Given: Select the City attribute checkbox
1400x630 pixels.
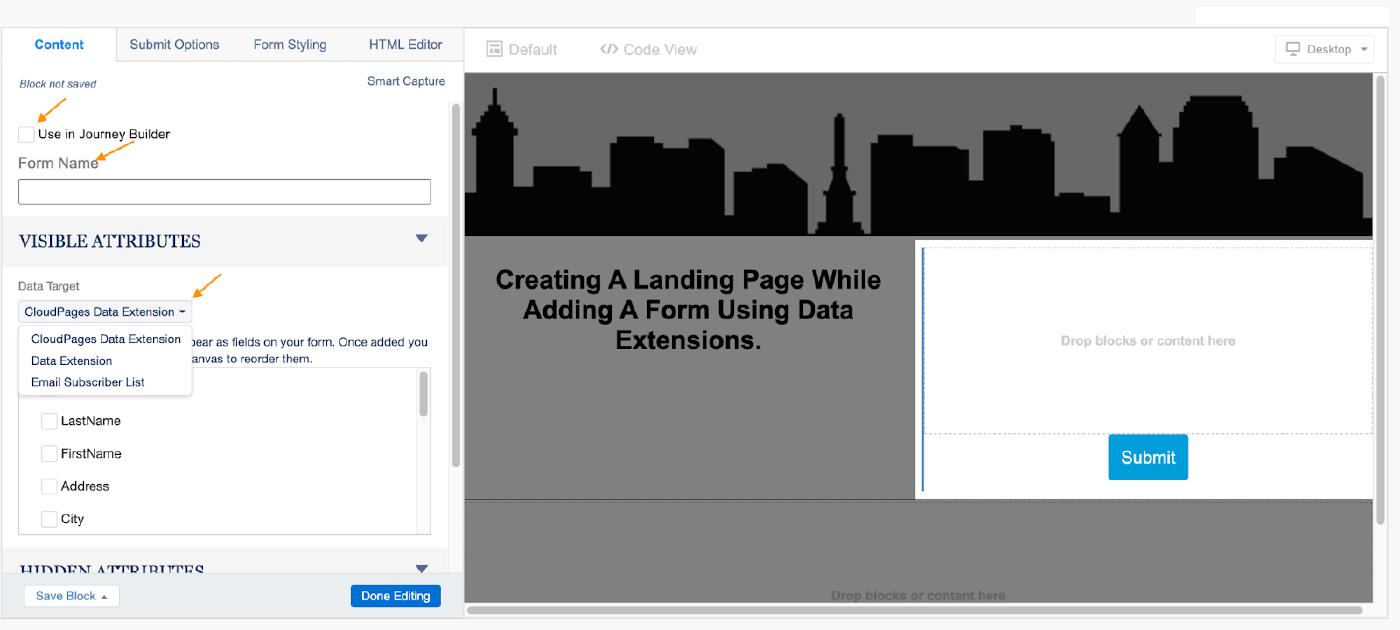Looking at the screenshot, I should click(x=49, y=519).
